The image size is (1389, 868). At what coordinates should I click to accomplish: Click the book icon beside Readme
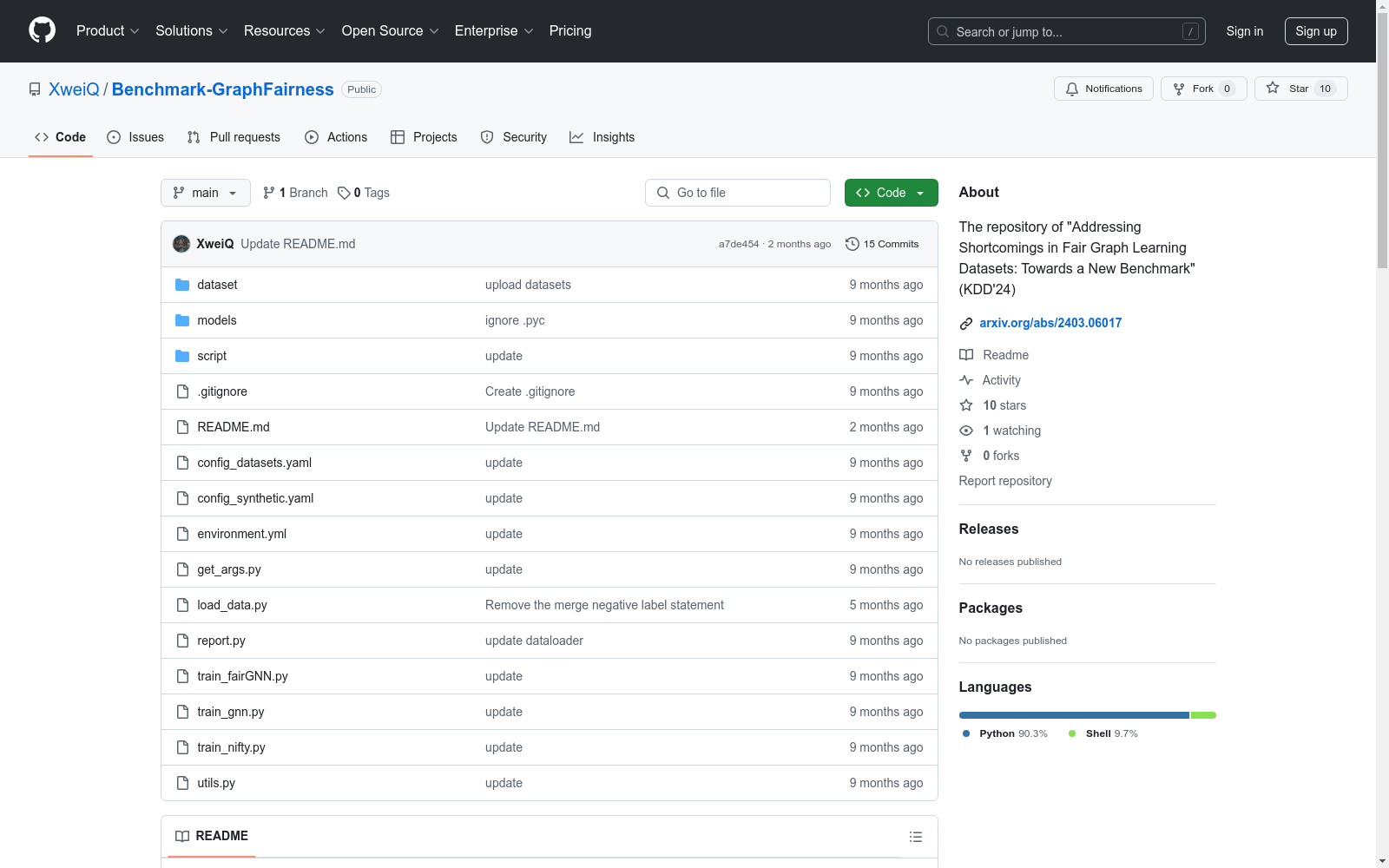[x=966, y=355]
